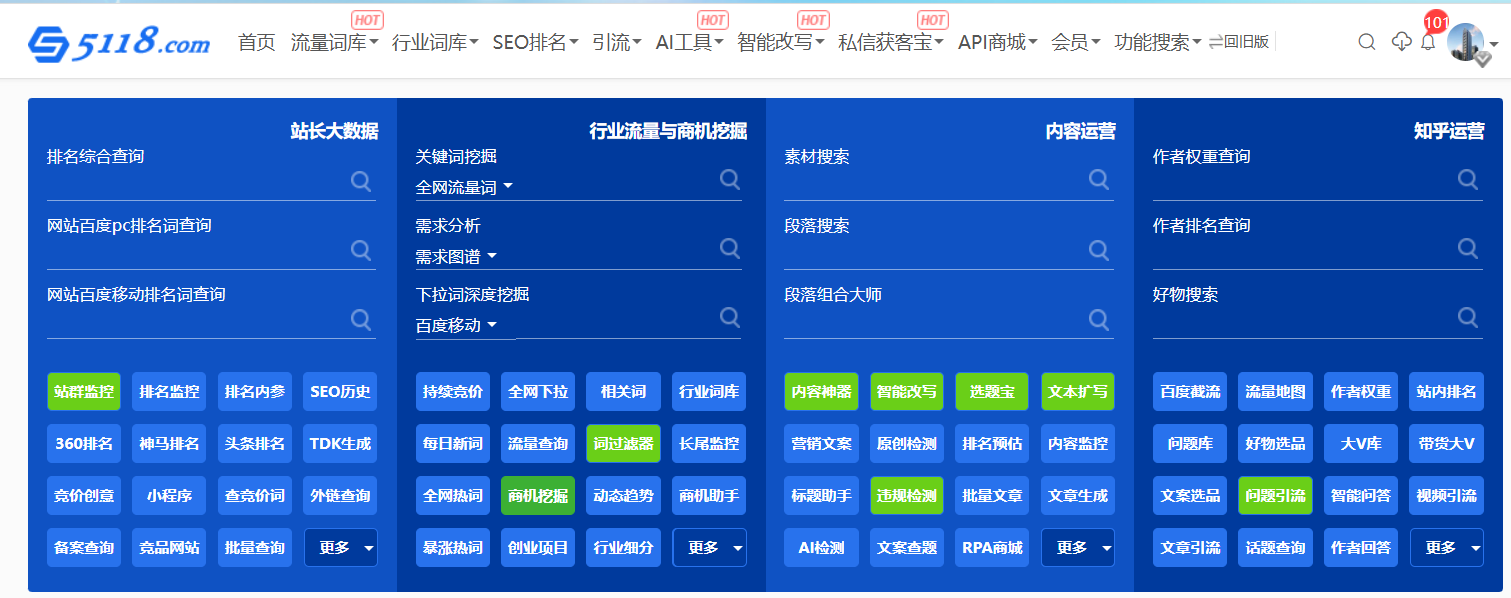Click search icon beside 关键词挖掘
Screen dimensions: 1511x598
pyautogui.click(x=730, y=179)
